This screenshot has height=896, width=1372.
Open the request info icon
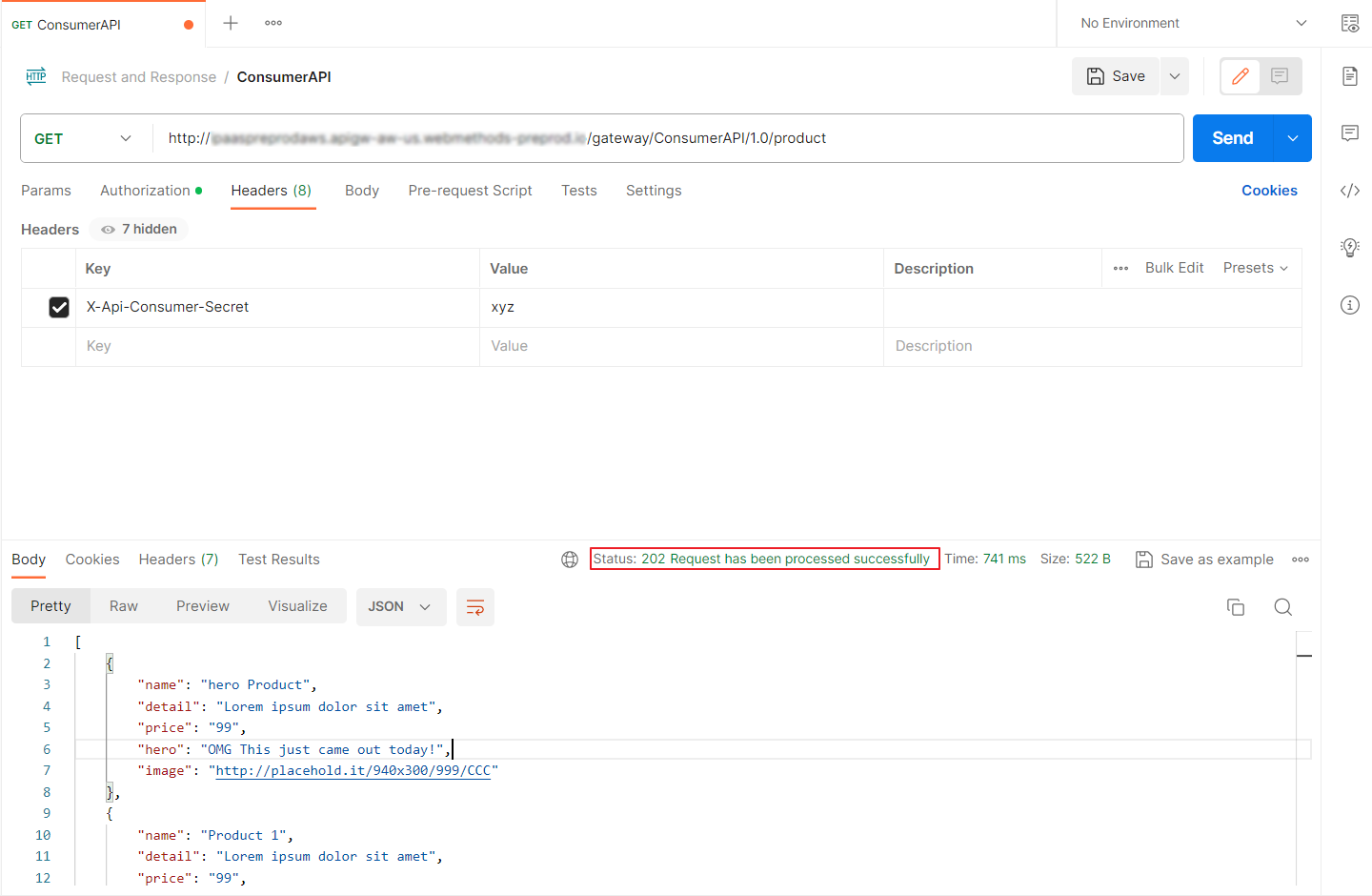click(x=1350, y=305)
